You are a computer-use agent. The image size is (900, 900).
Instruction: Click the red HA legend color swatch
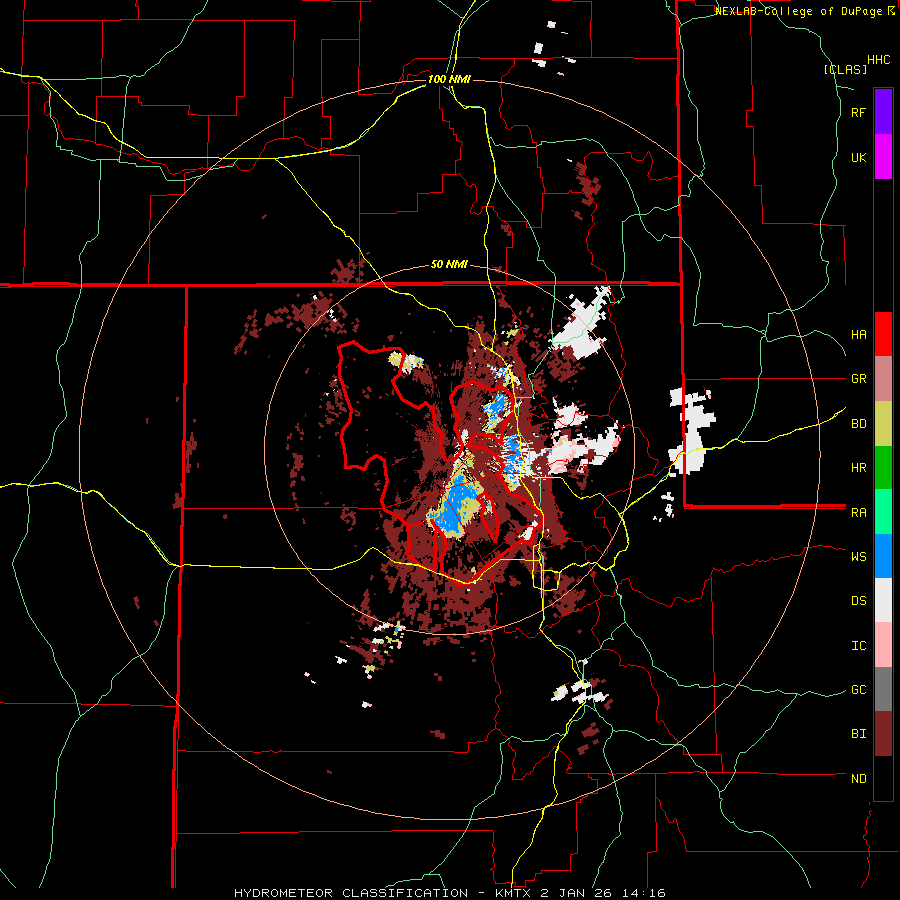pos(883,334)
